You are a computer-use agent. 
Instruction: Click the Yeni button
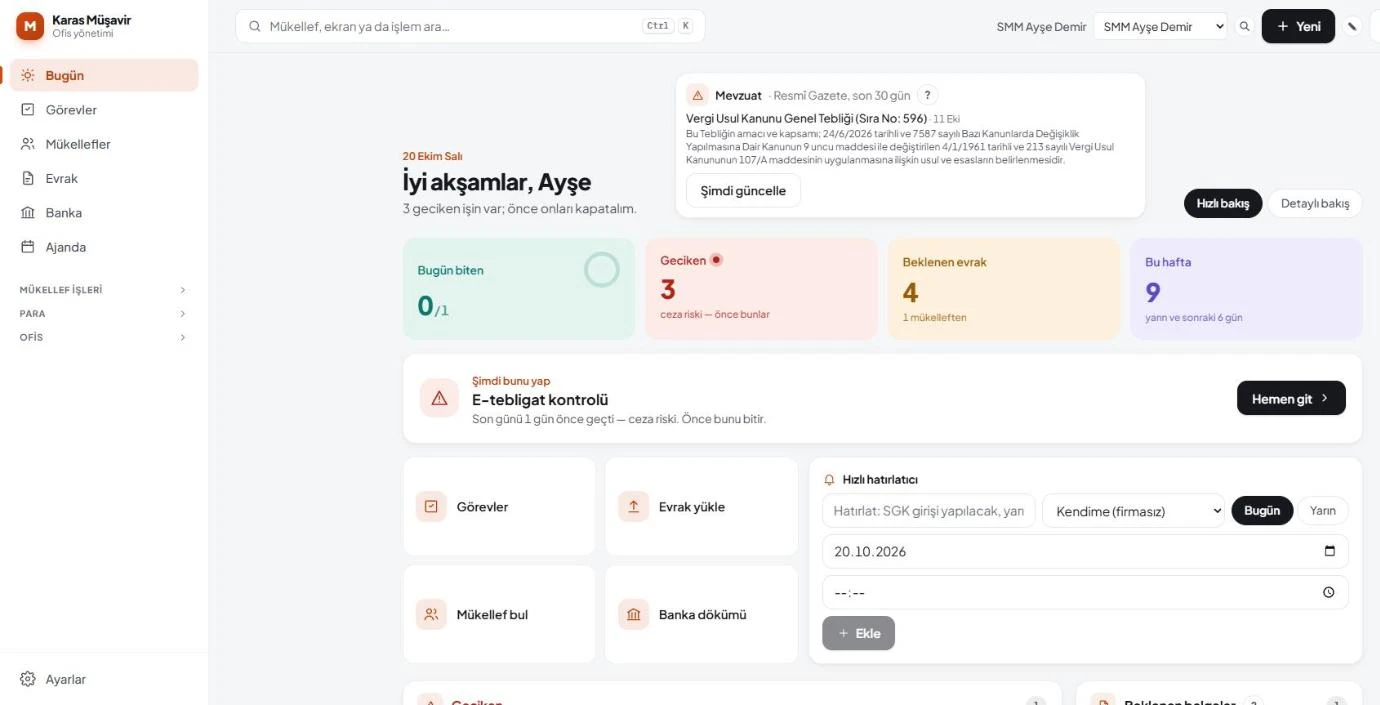coord(1298,27)
